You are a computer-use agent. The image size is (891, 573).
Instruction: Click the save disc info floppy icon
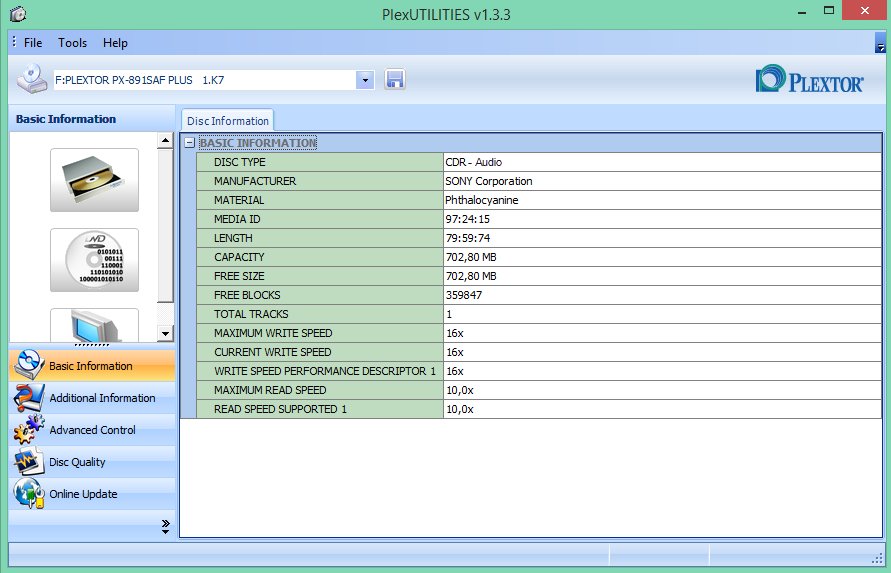click(395, 79)
